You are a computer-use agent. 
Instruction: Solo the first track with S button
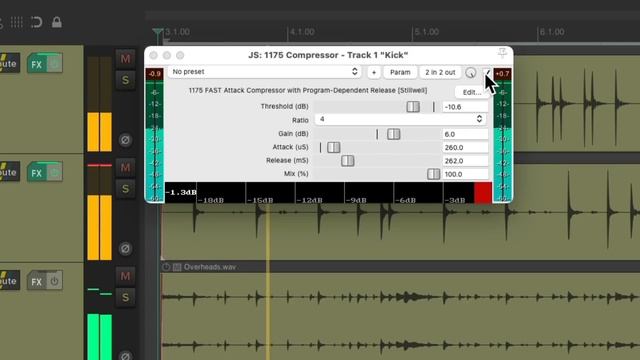pos(125,80)
